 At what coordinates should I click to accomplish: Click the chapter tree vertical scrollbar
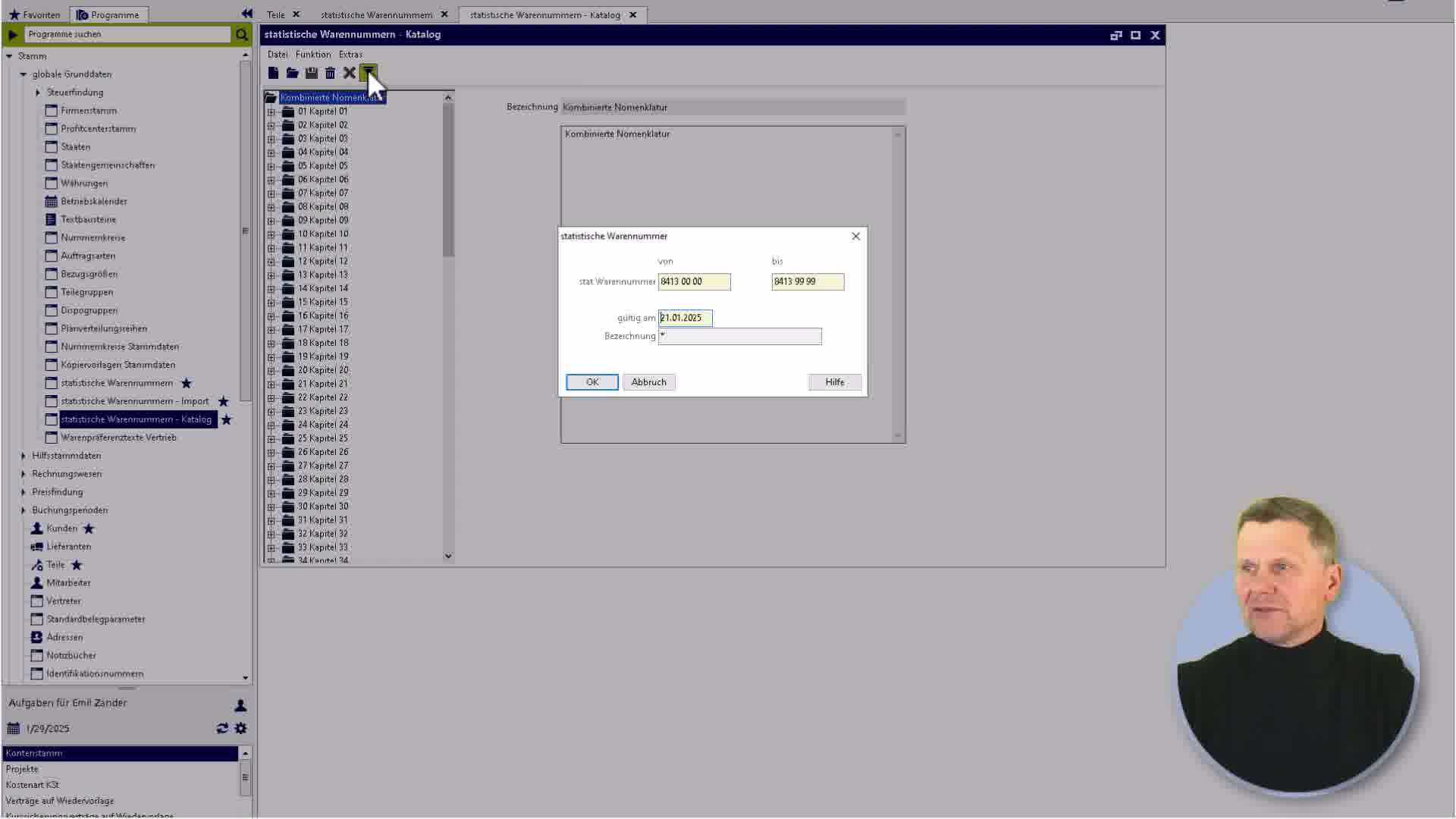pos(448,180)
